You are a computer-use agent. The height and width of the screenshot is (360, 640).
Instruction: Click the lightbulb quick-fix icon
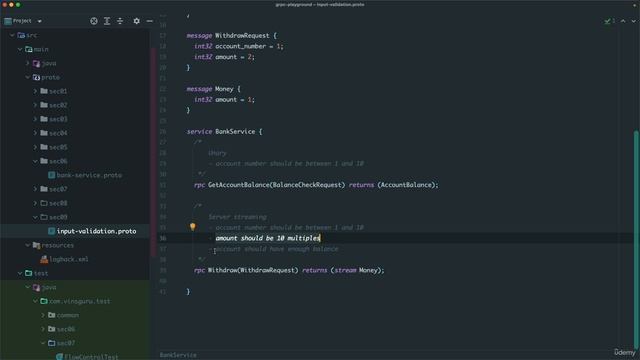coord(193,227)
